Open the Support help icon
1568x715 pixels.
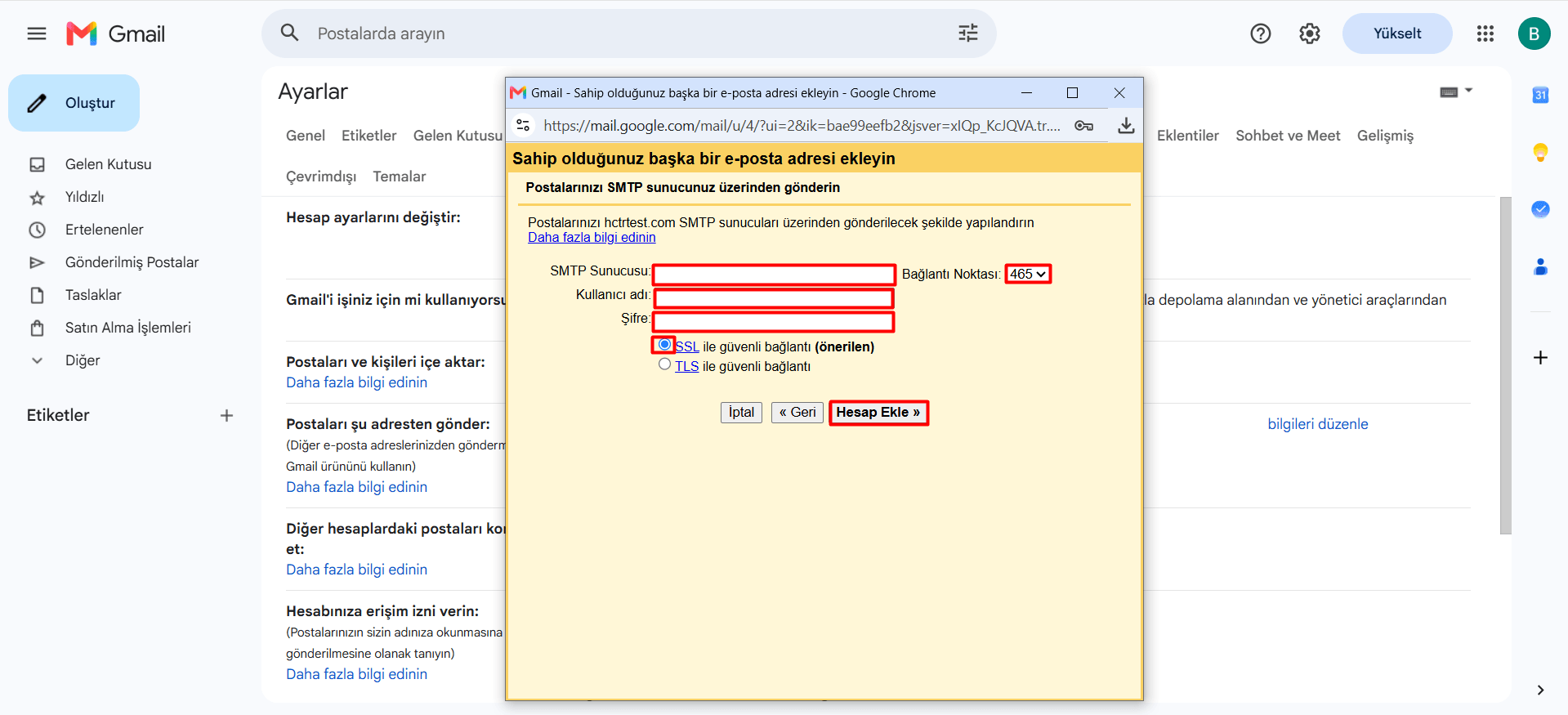(x=1261, y=34)
